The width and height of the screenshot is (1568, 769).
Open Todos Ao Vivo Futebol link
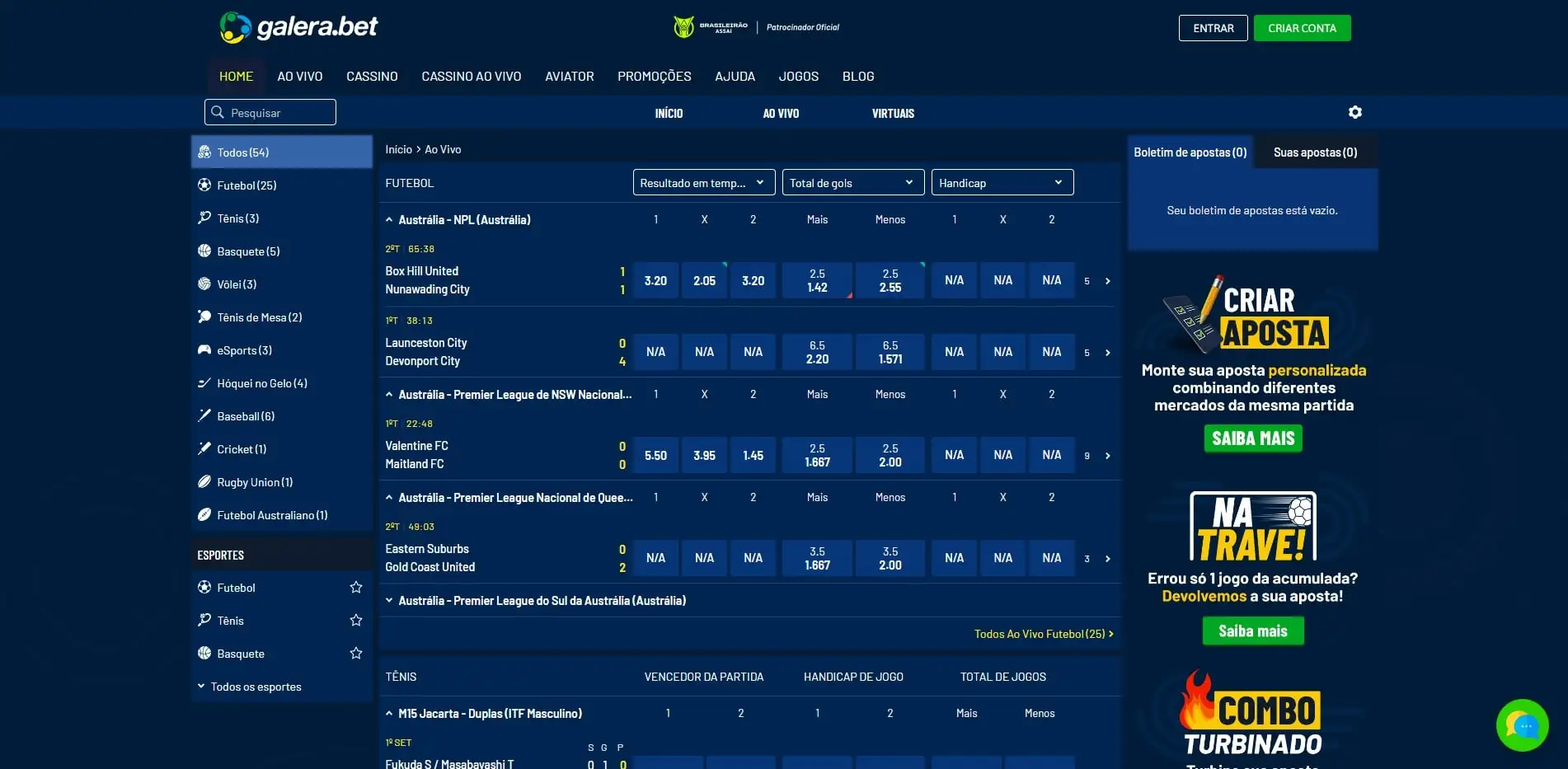1043,633
